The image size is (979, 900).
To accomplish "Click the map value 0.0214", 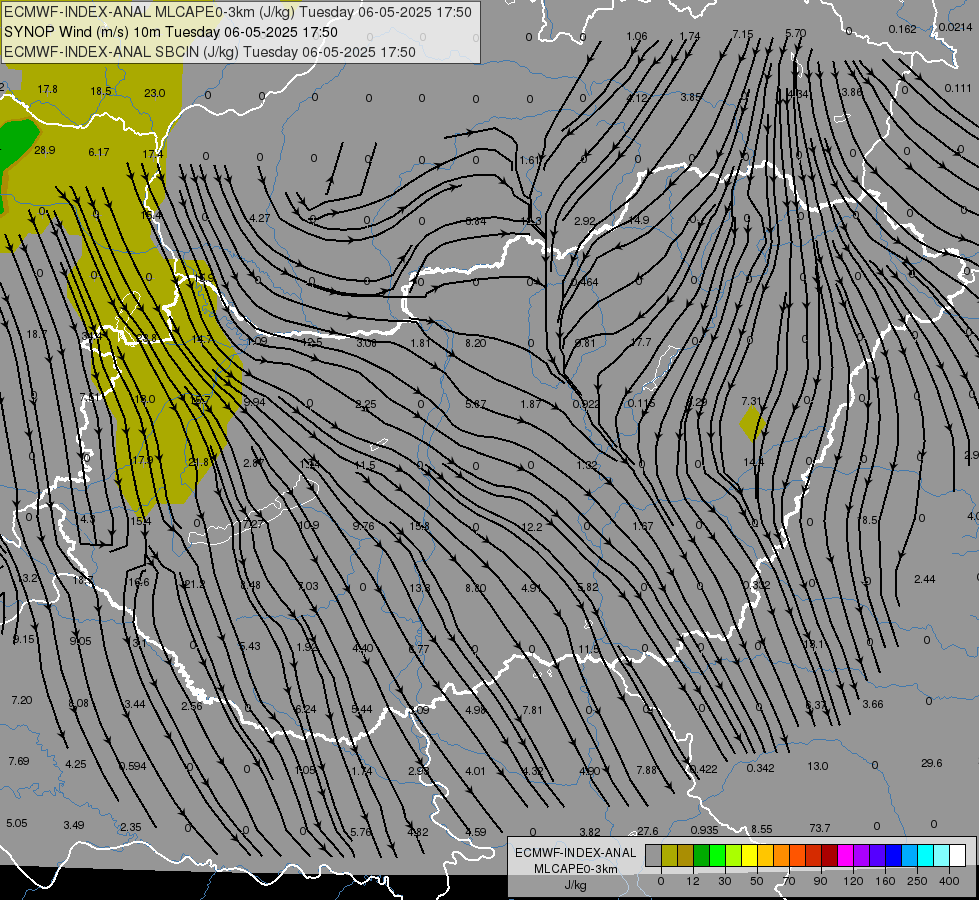I will [955, 27].
